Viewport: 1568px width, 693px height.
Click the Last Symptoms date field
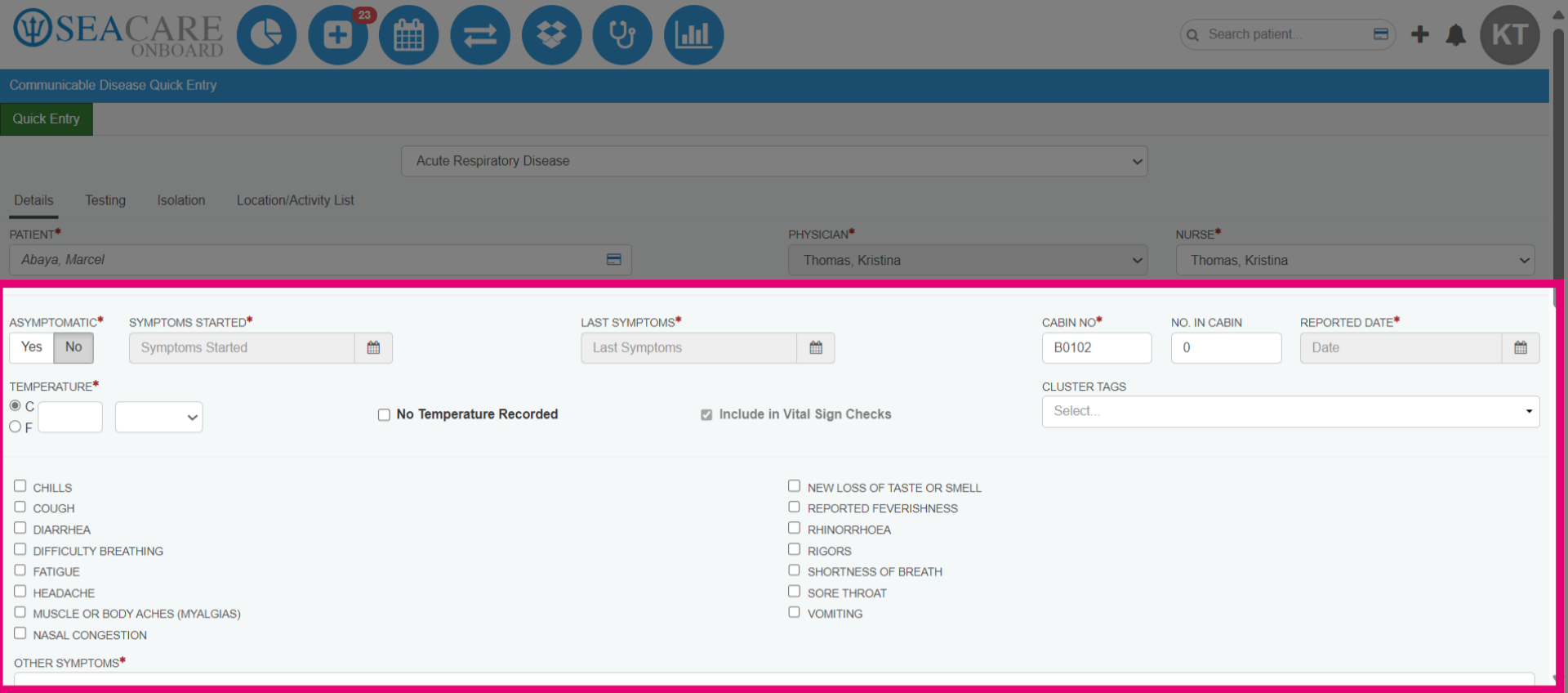pyautogui.click(x=688, y=347)
